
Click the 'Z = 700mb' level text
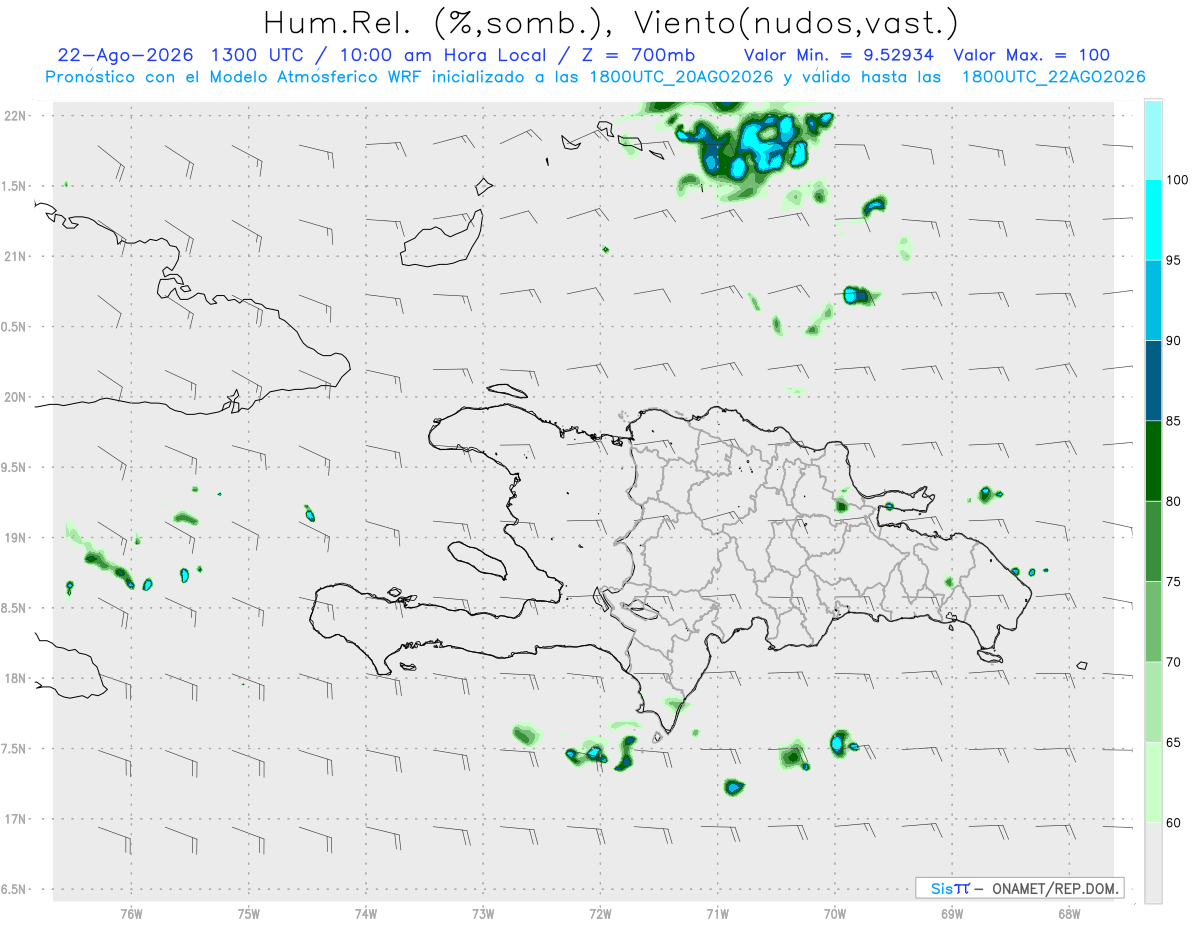[633, 55]
